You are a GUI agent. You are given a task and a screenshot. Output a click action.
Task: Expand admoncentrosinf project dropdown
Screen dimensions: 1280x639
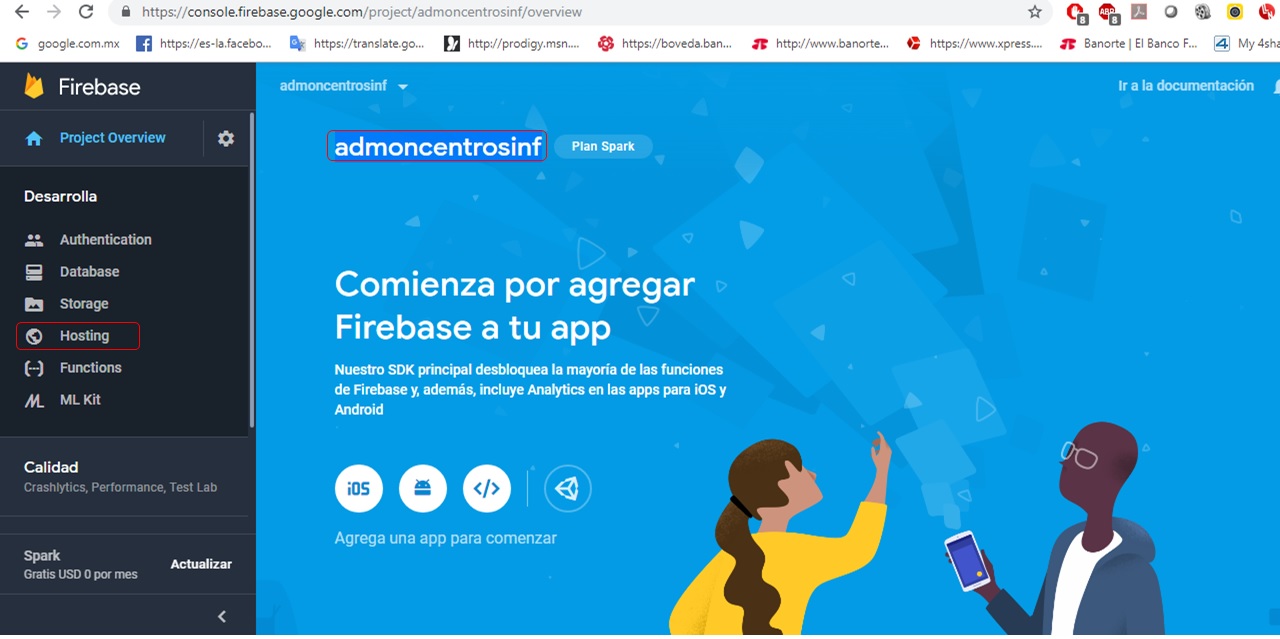(x=344, y=86)
